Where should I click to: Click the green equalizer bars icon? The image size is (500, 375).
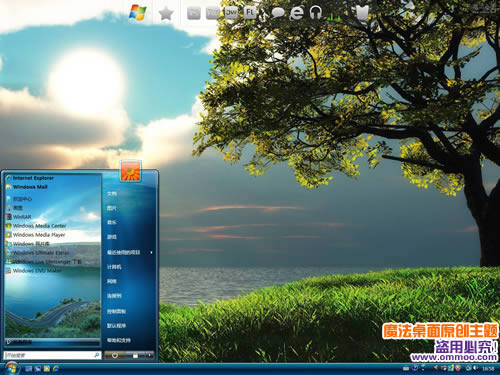coord(334,16)
